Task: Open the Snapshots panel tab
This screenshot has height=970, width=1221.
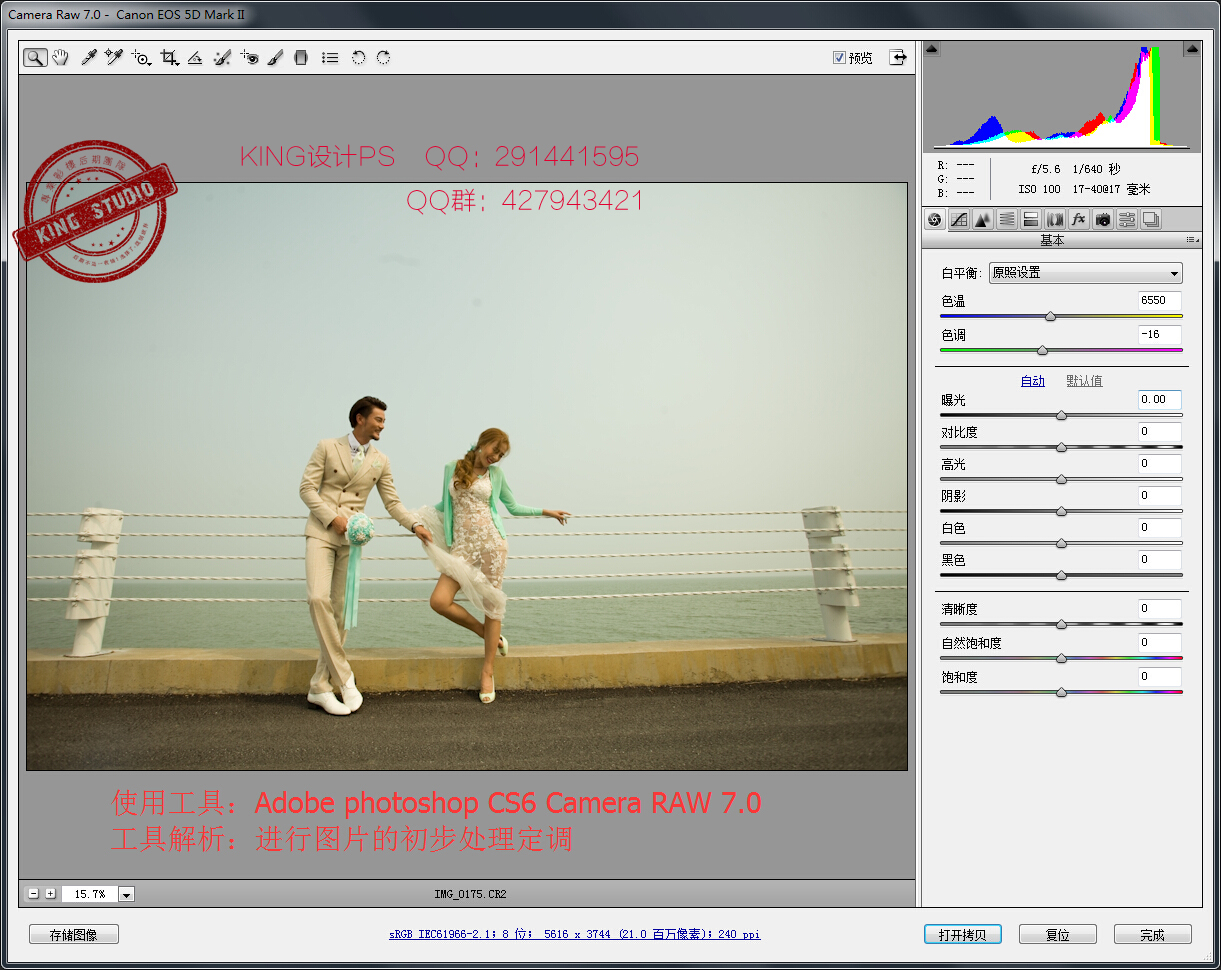Action: (x=1151, y=220)
